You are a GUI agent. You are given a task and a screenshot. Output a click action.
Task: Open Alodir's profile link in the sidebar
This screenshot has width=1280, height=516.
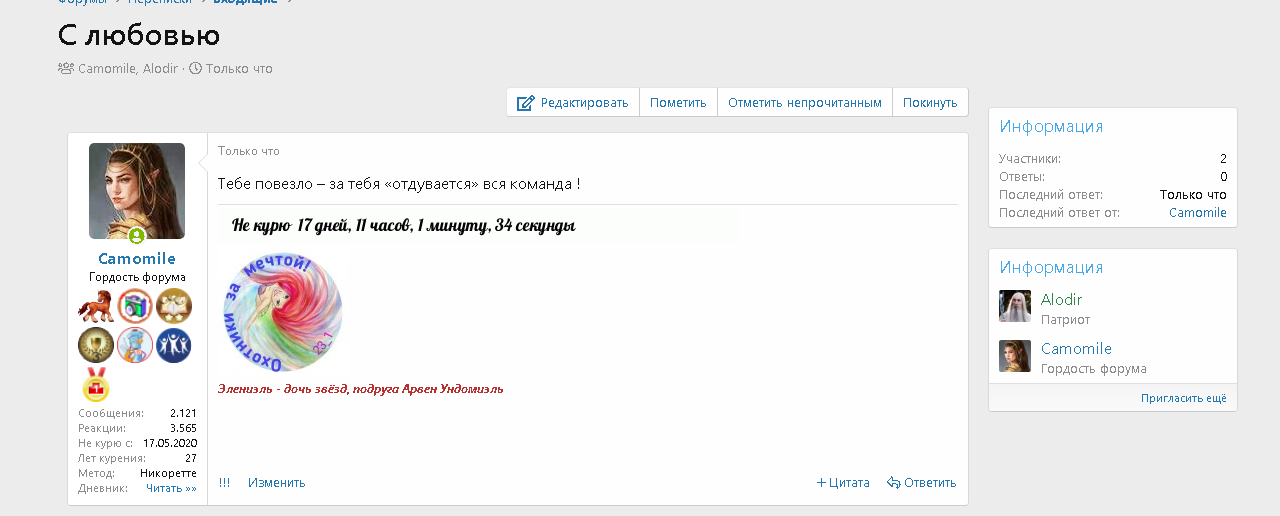click(1061, 299)
